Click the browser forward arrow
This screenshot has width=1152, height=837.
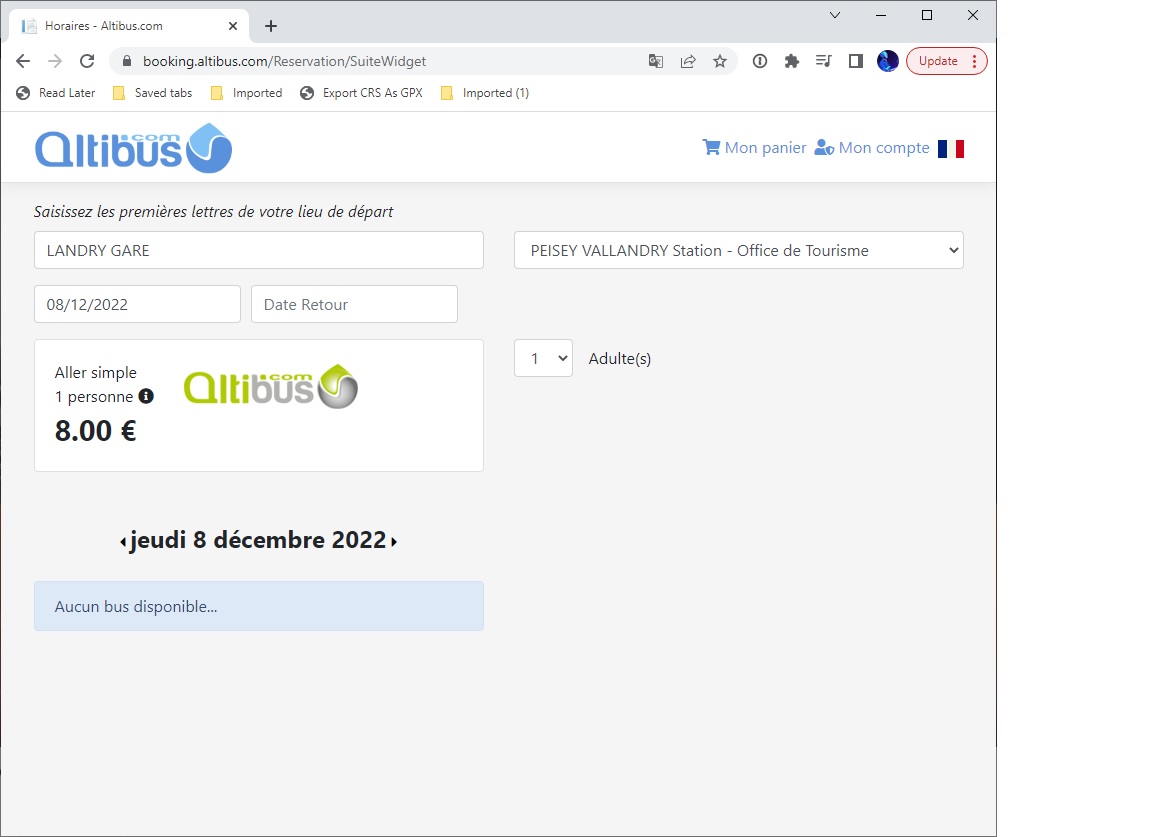click(55, 61)
